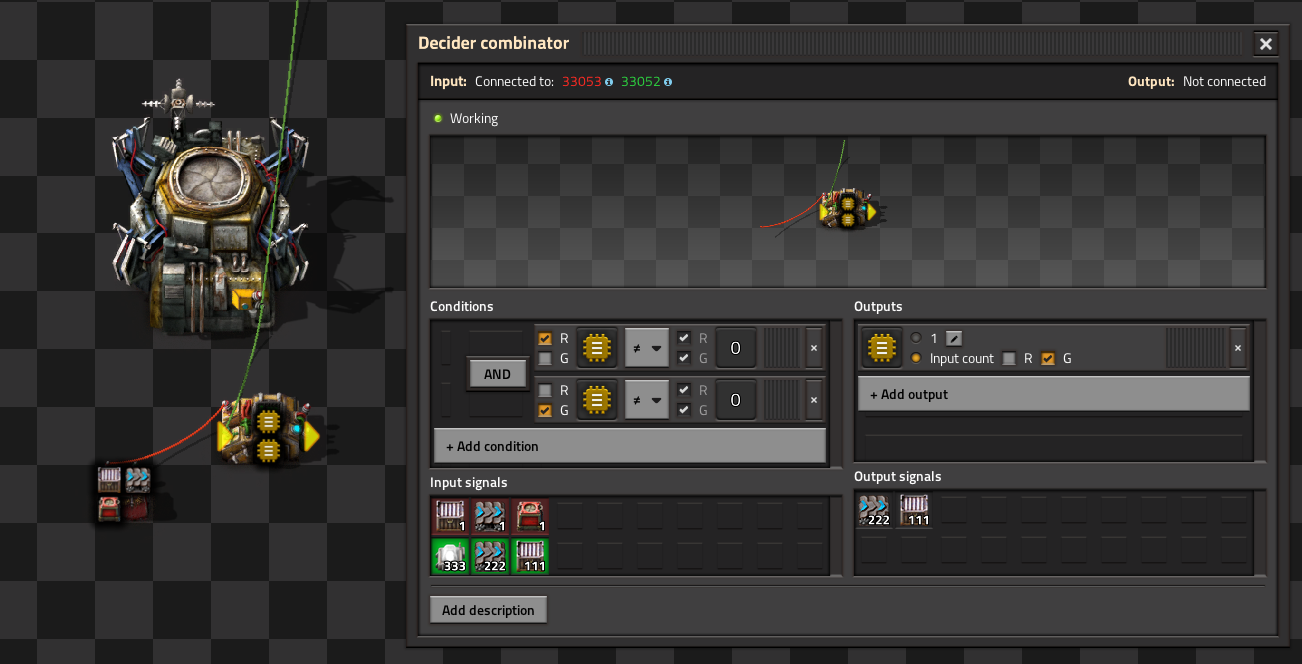Check second condition's left R wire checkbox
This screenshot has height=664, width=1302.
pos(545,391)
